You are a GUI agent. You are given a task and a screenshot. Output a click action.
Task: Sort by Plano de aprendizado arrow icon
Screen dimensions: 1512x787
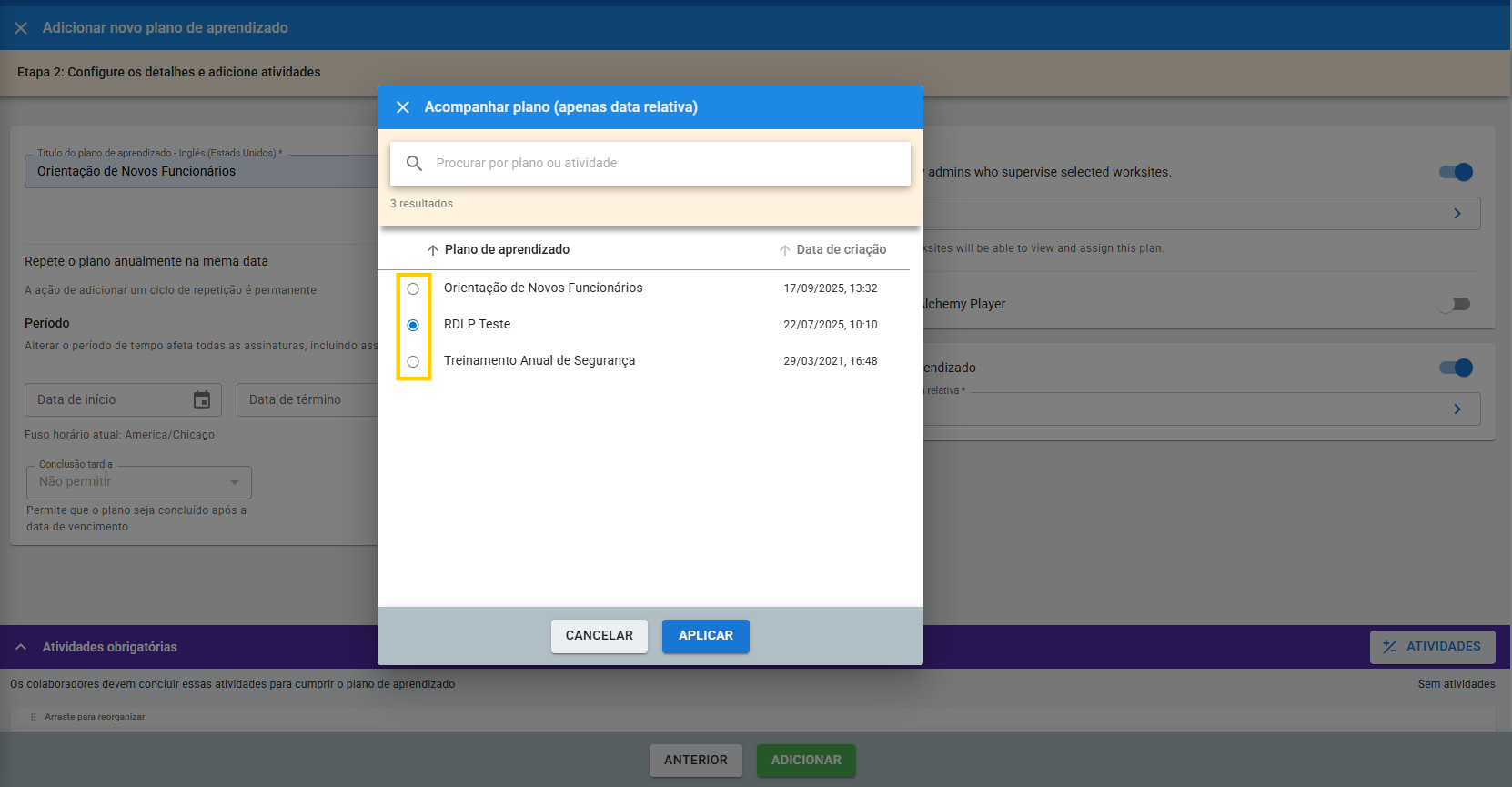(433, 250)
